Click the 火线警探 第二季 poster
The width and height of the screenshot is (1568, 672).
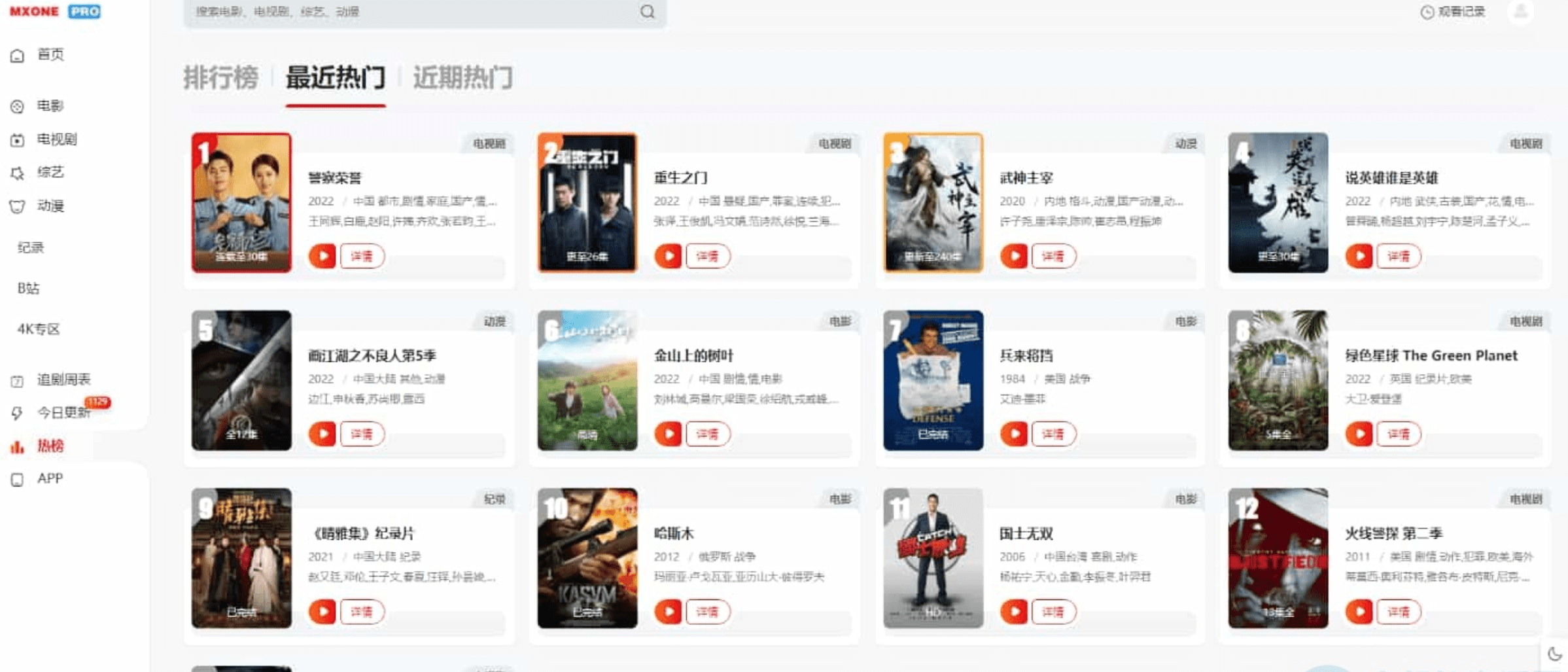coord(1278,558)
